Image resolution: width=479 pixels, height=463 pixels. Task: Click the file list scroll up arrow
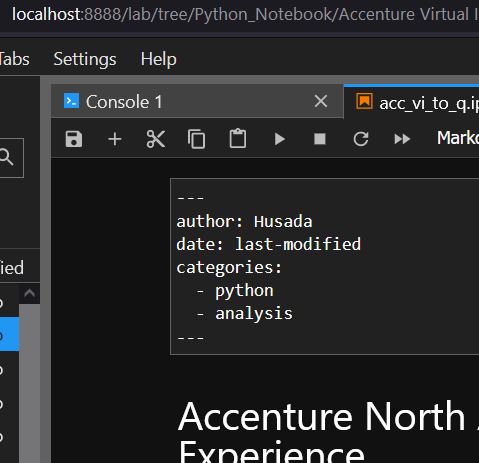click(29, 293)
